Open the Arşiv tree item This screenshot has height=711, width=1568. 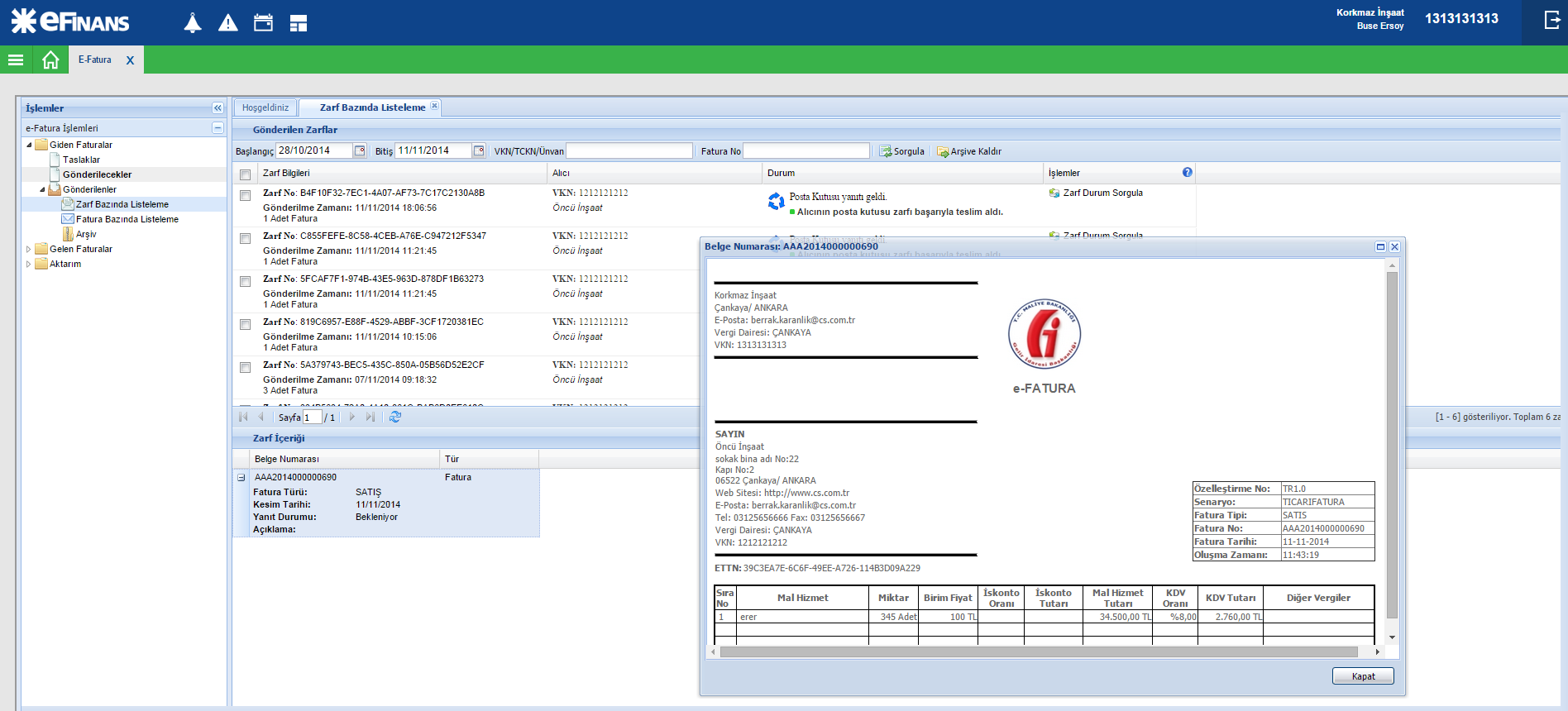tap(86, 234)
